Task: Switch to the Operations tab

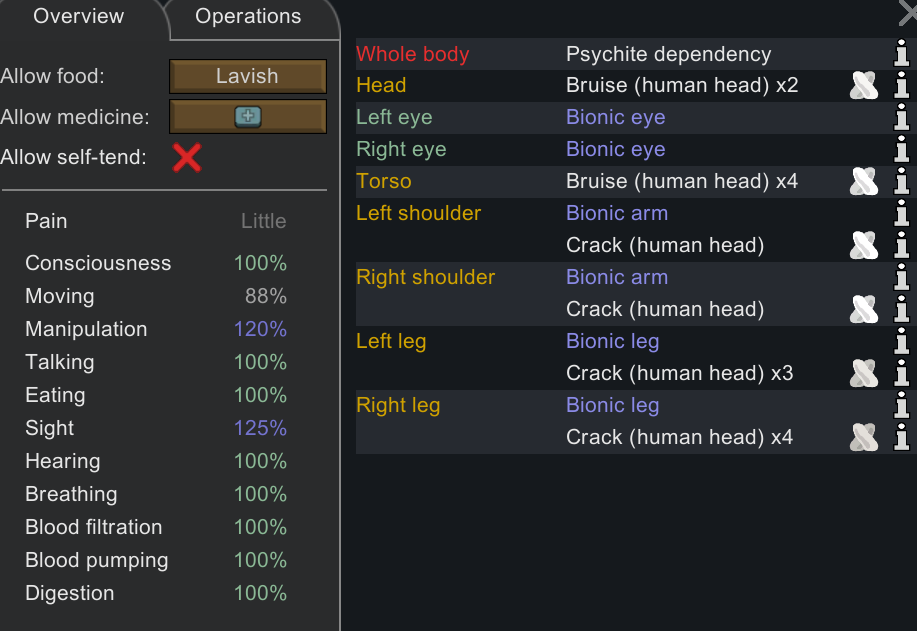Action: pos(248,17)
